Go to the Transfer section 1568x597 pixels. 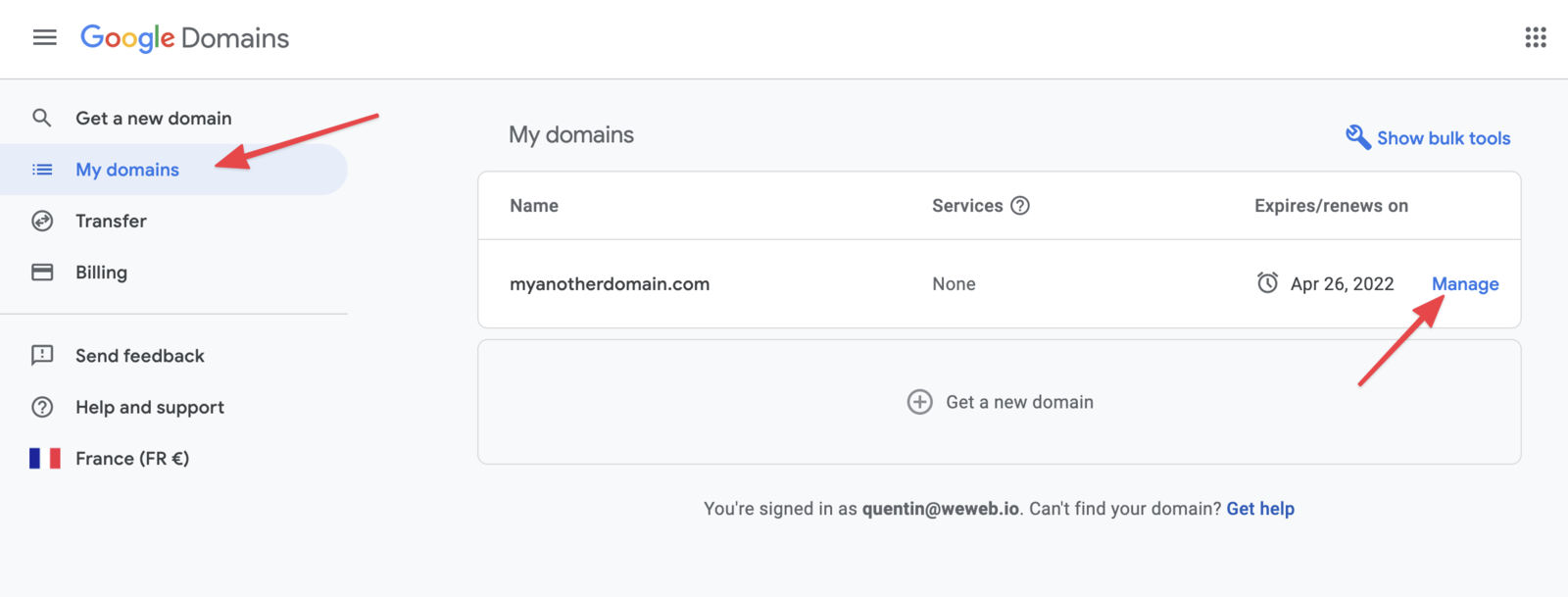point(111,222)
